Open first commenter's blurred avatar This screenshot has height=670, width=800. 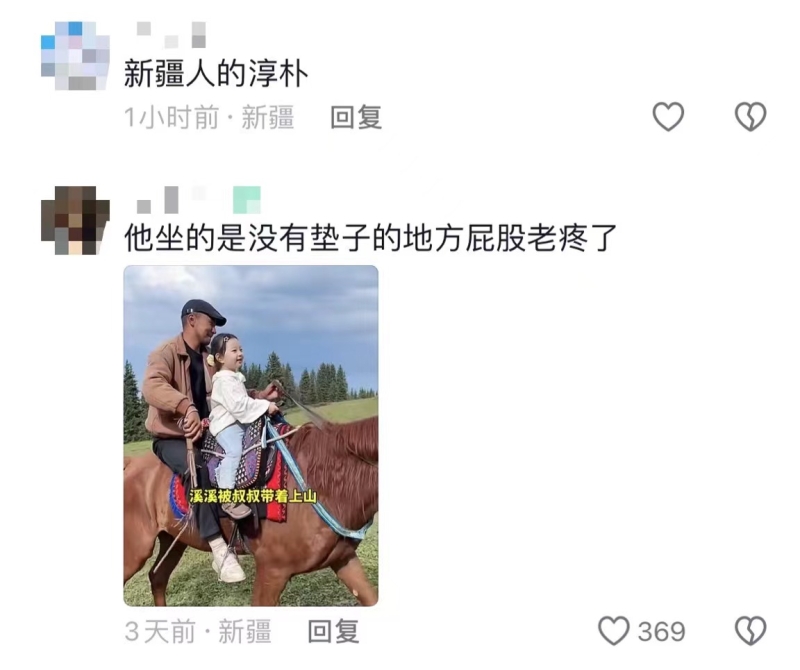(x=75, y=56)
